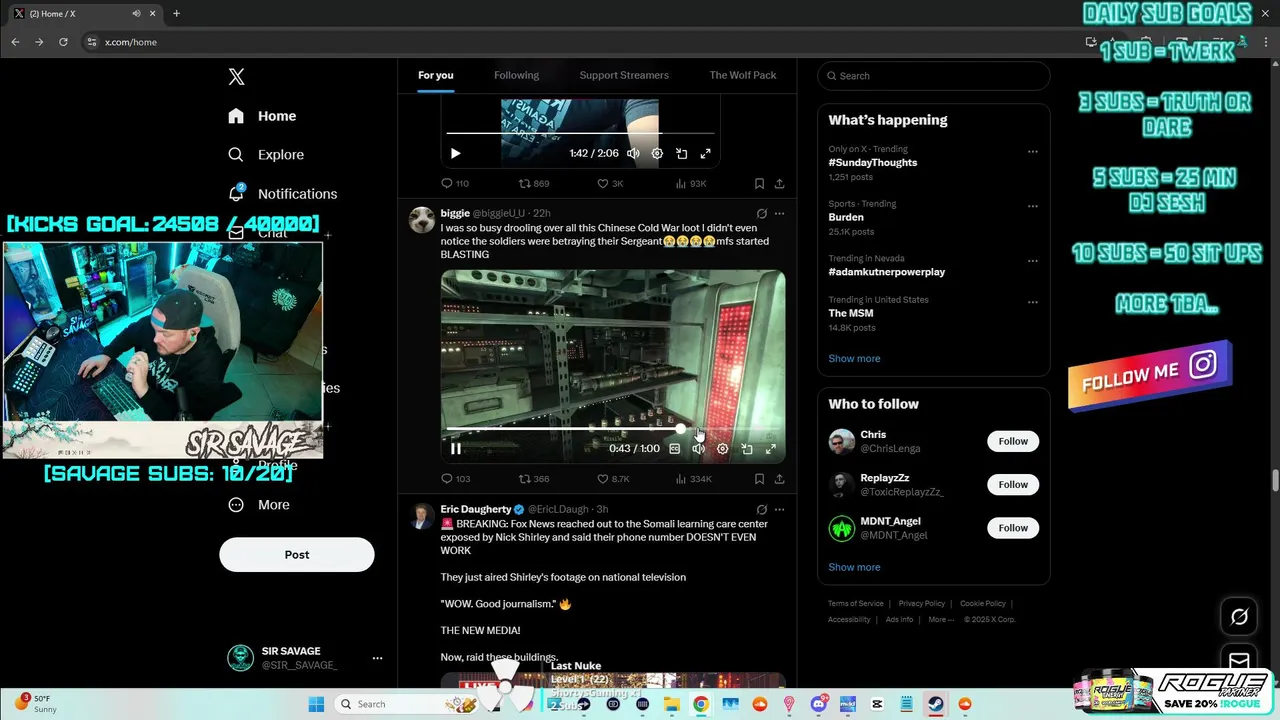Open more options for The MSM trend
Image resolution: width=1280 pixels, height=720 pixels.
point(1033,303)
